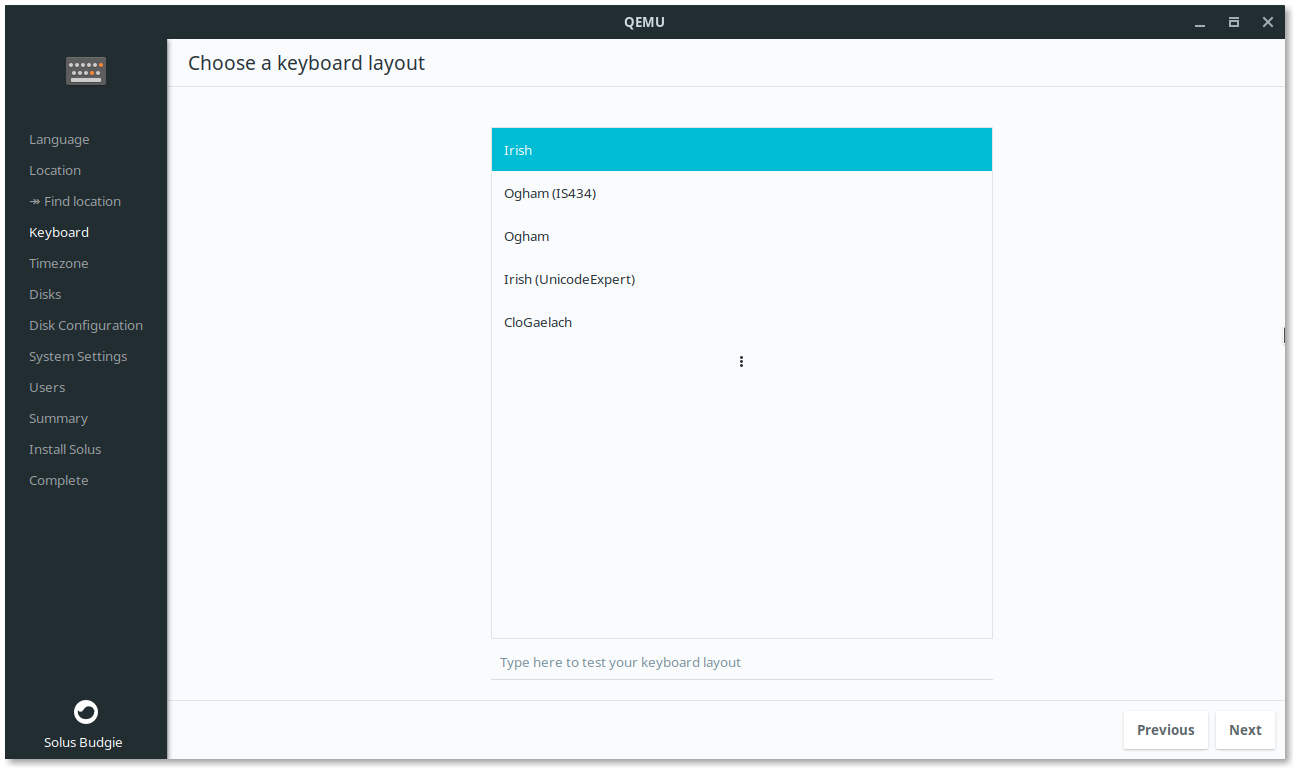
Task: Maximize the QEMU window
Action: pos(1234,22)
